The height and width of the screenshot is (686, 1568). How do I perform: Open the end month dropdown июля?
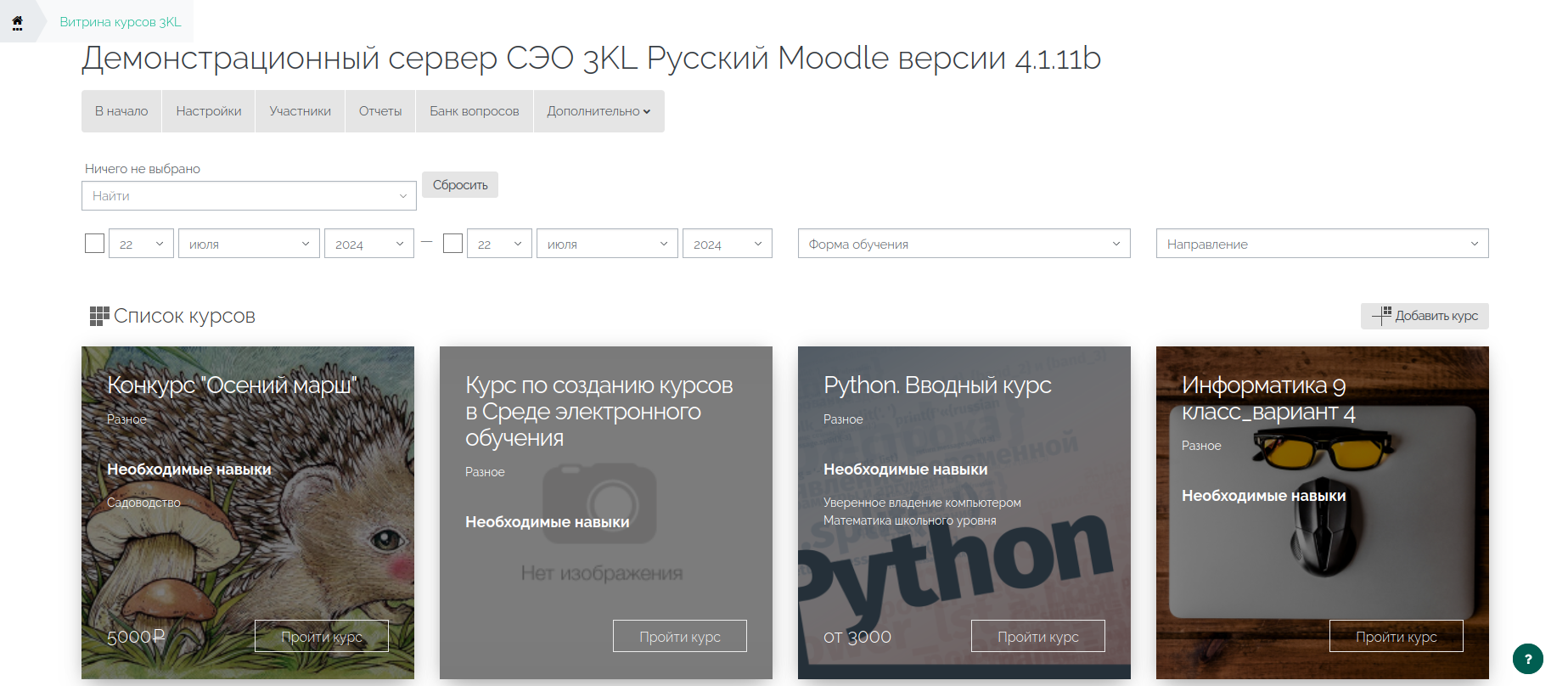click(x=607, y=244)
